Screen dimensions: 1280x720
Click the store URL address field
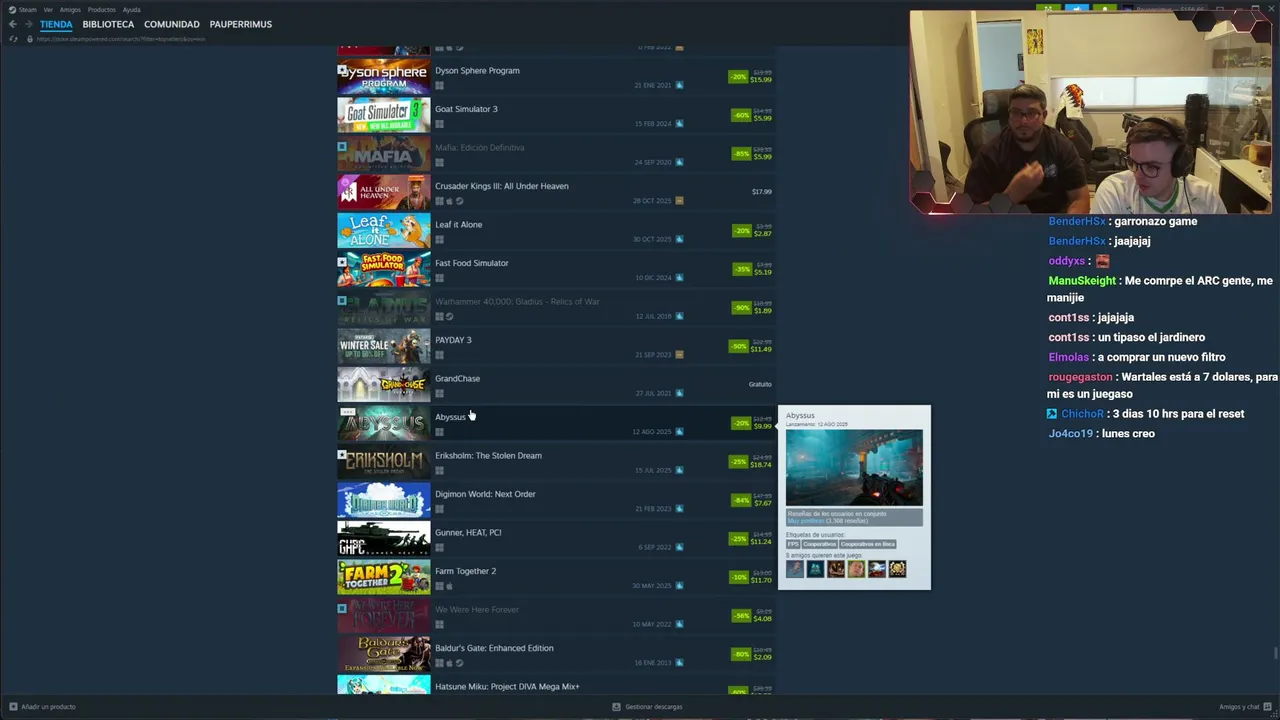121,39
